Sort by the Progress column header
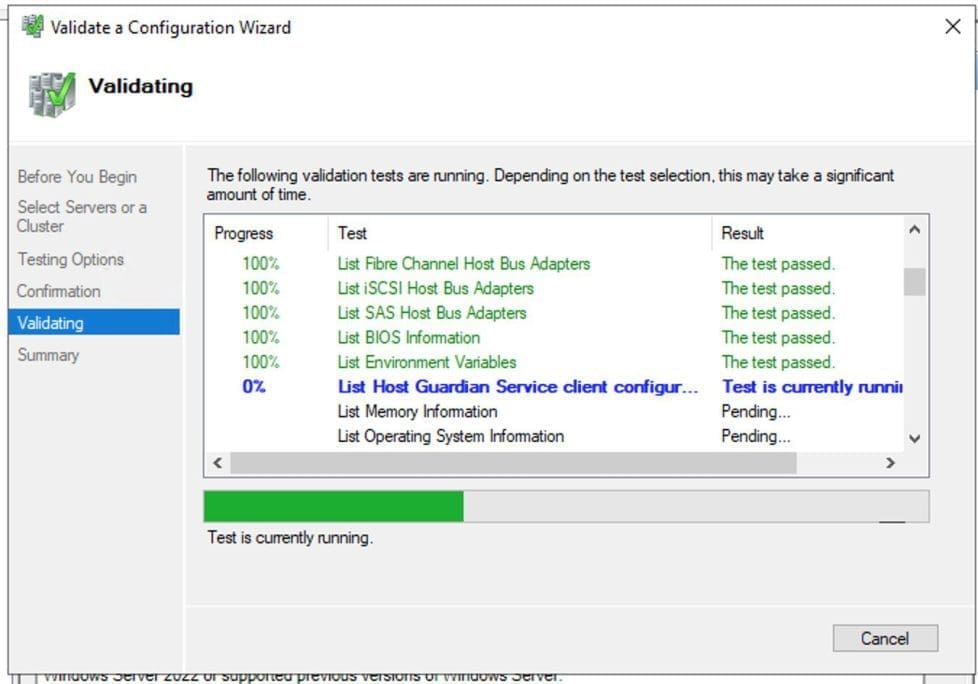 point(244,233)
